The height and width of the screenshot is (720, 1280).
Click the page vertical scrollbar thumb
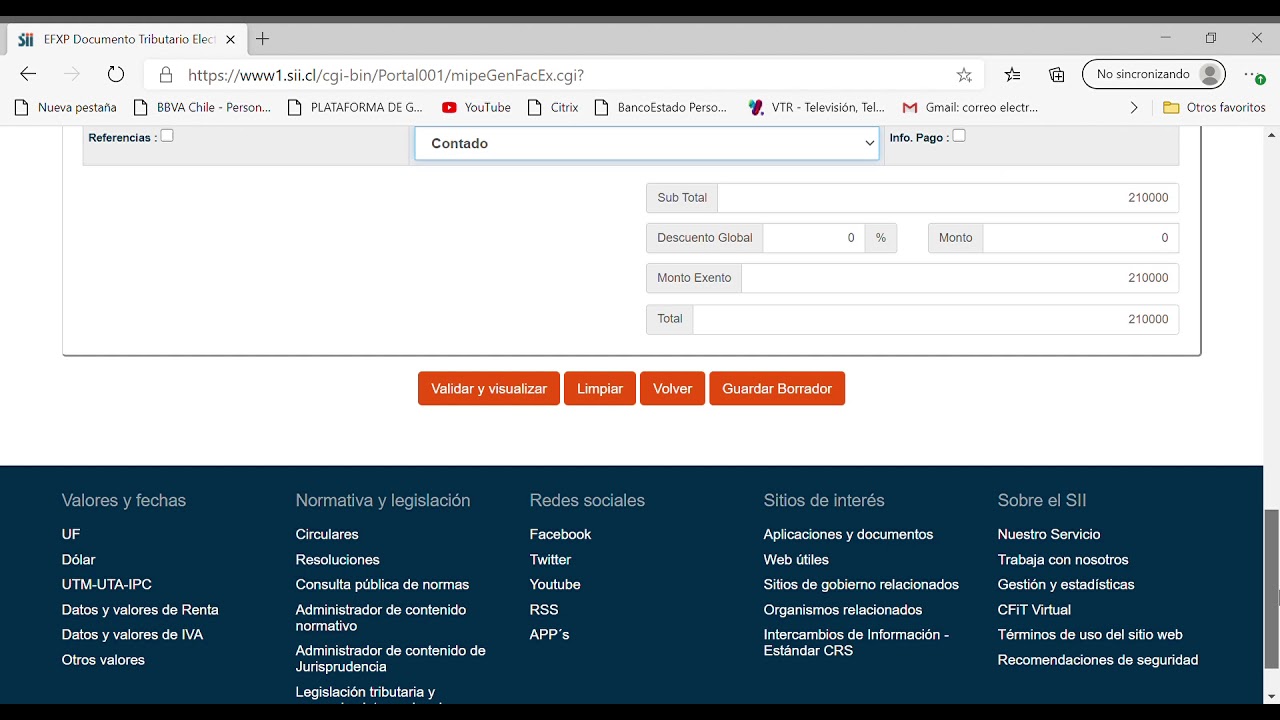click(x=1272, y=589)
